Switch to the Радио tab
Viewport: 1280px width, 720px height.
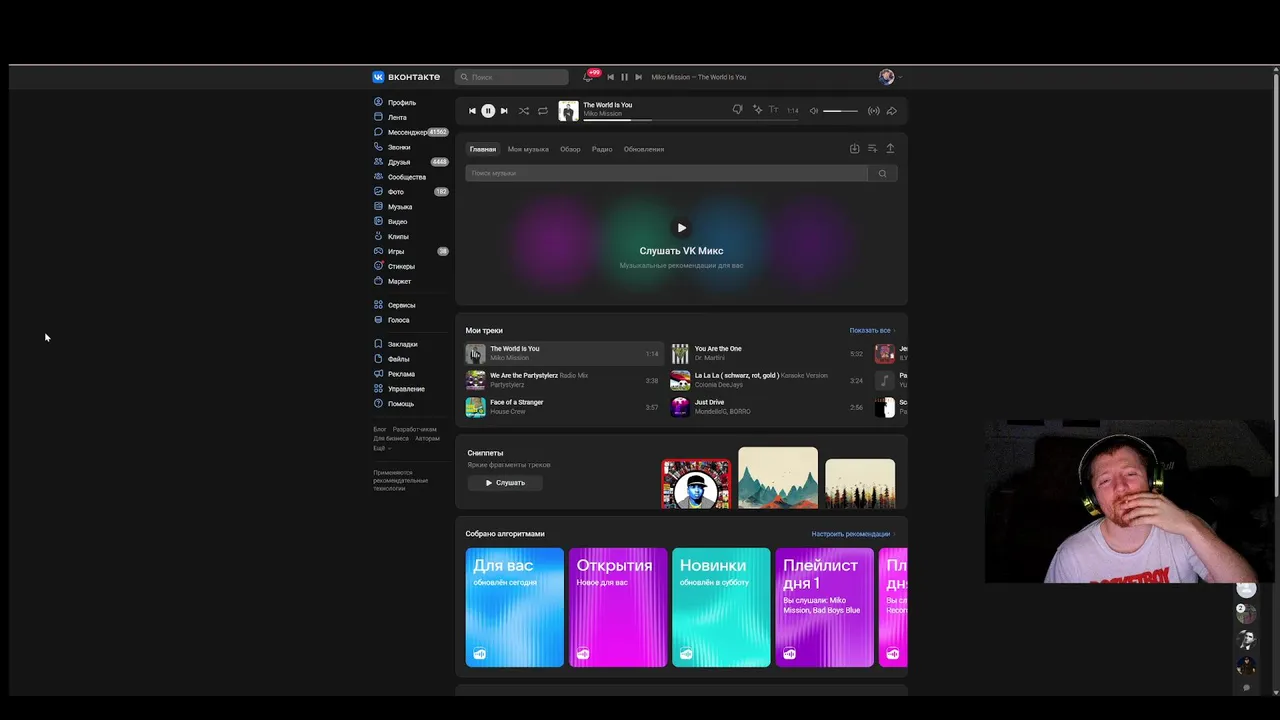pos(602,149)
